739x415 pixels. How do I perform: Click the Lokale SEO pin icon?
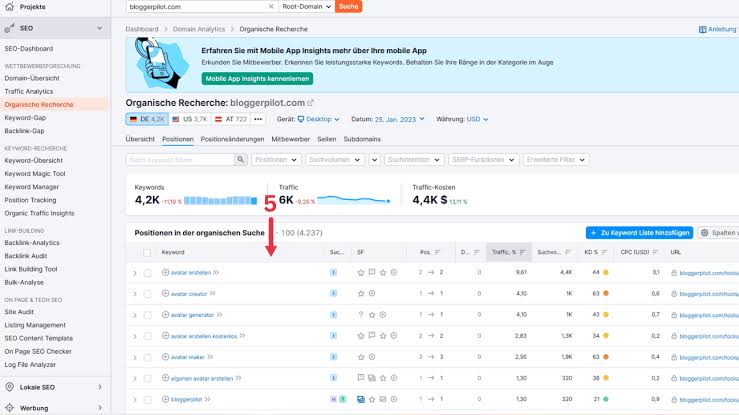pyautogui.click(x=9, y=387)
